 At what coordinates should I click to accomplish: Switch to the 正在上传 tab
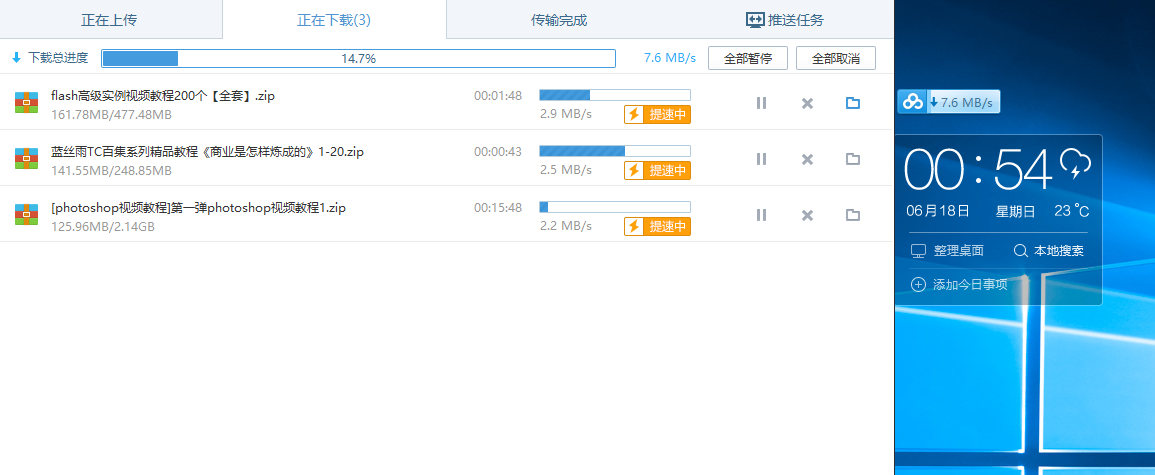point(110,20)
